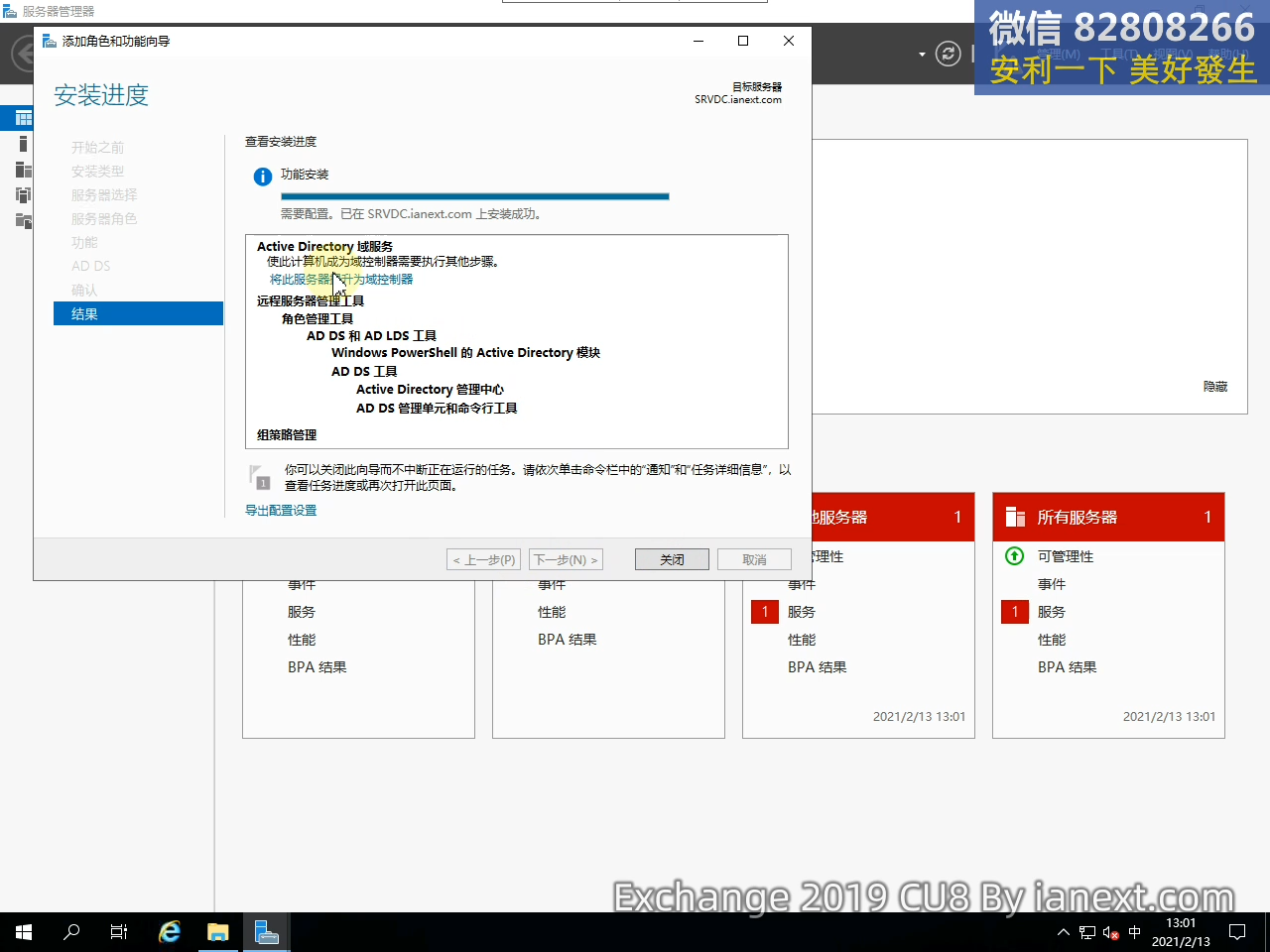
Task: Select AD DS 和 AD LDS 工具 entry
Action: click(x=371, y=336)
